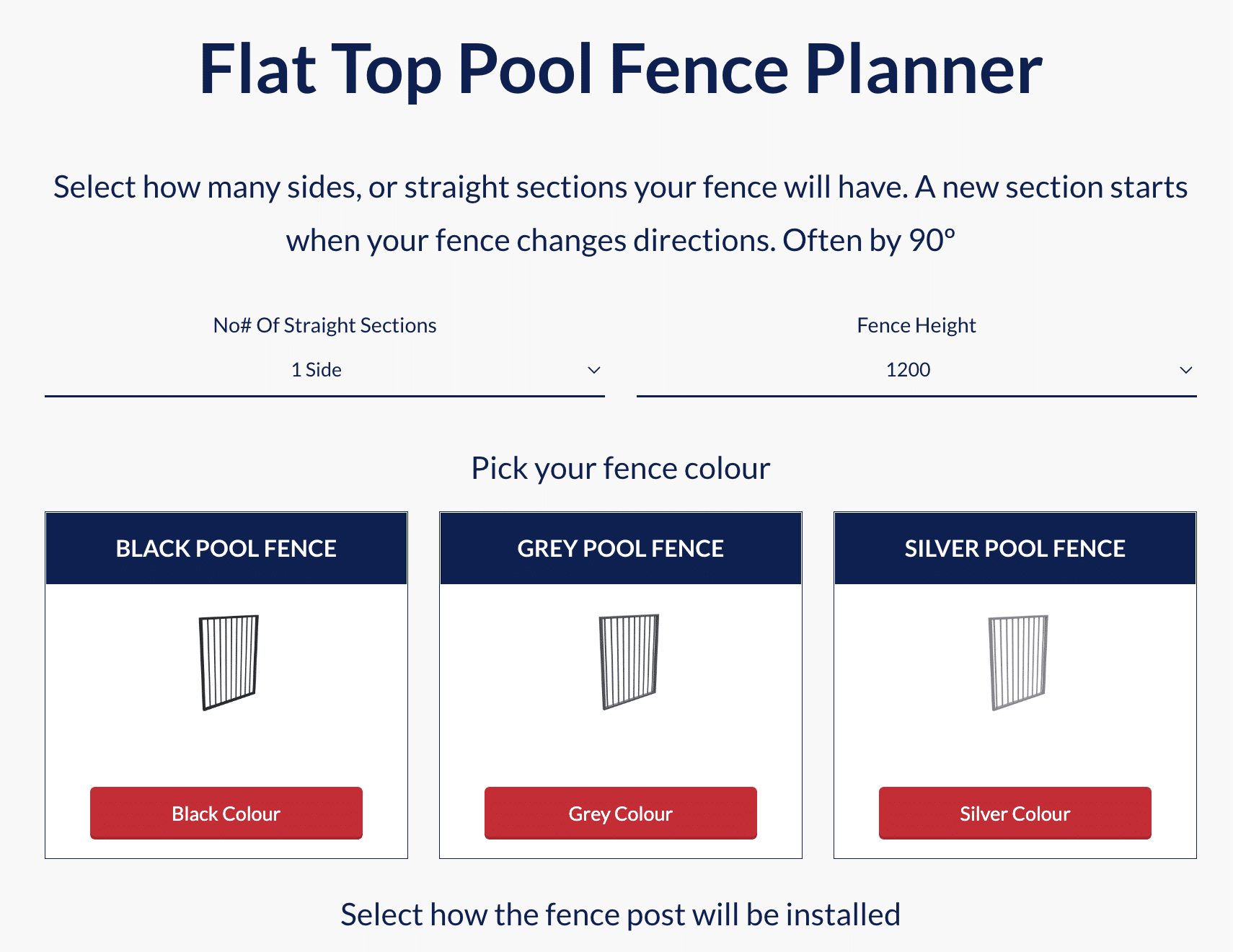Open the Fence Height dropdown

[x=916, y=370]
